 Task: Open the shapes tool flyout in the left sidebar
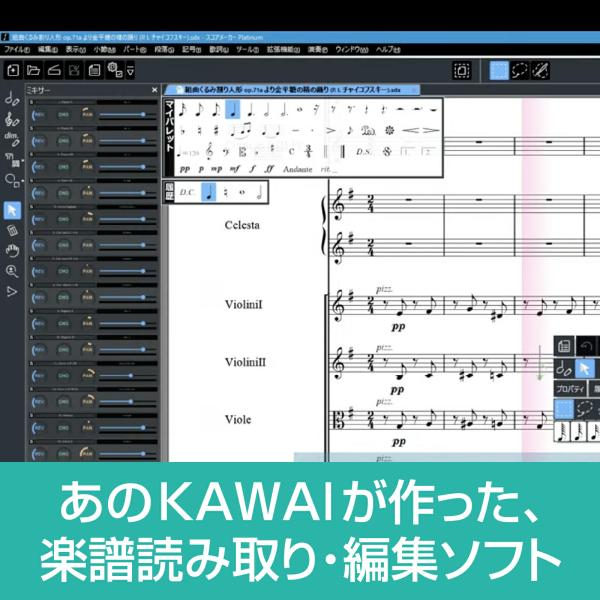[x=12, y=180]
